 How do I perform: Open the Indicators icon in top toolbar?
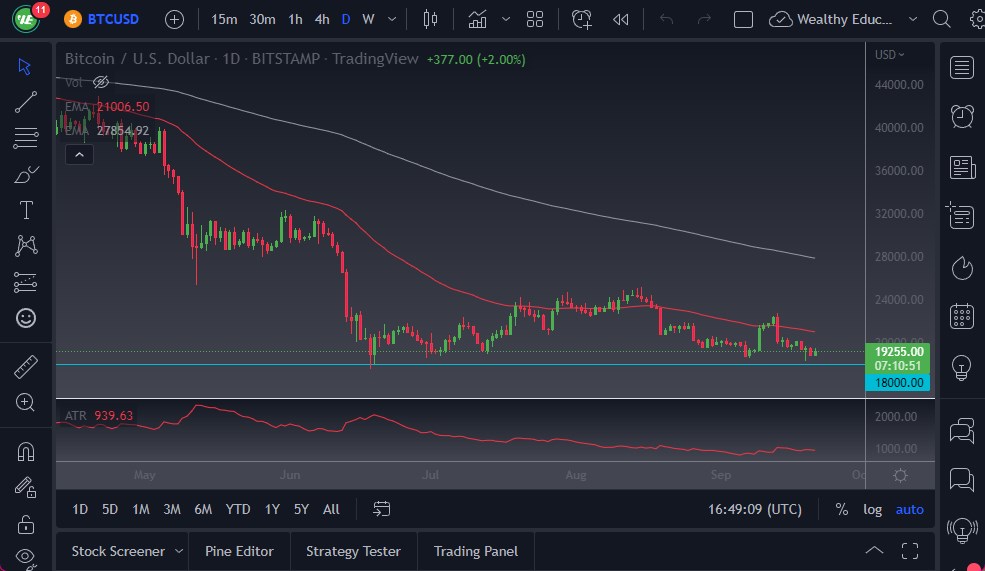[x=478, y=19]
